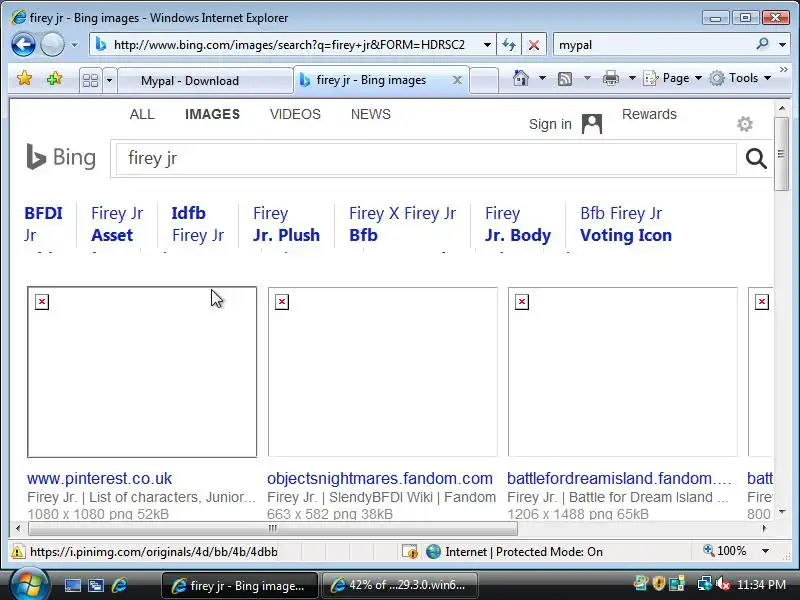Run search using the toolbar magnifier icon
This screenshot has height=600, width=800.
coord(762,44)
